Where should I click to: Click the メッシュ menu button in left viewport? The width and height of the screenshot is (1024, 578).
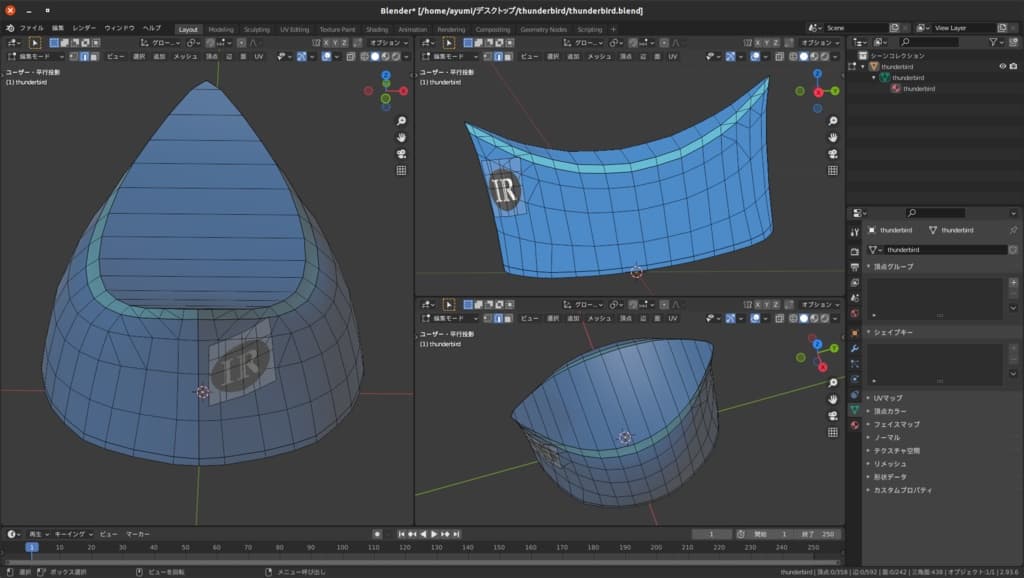pos(185,57)
